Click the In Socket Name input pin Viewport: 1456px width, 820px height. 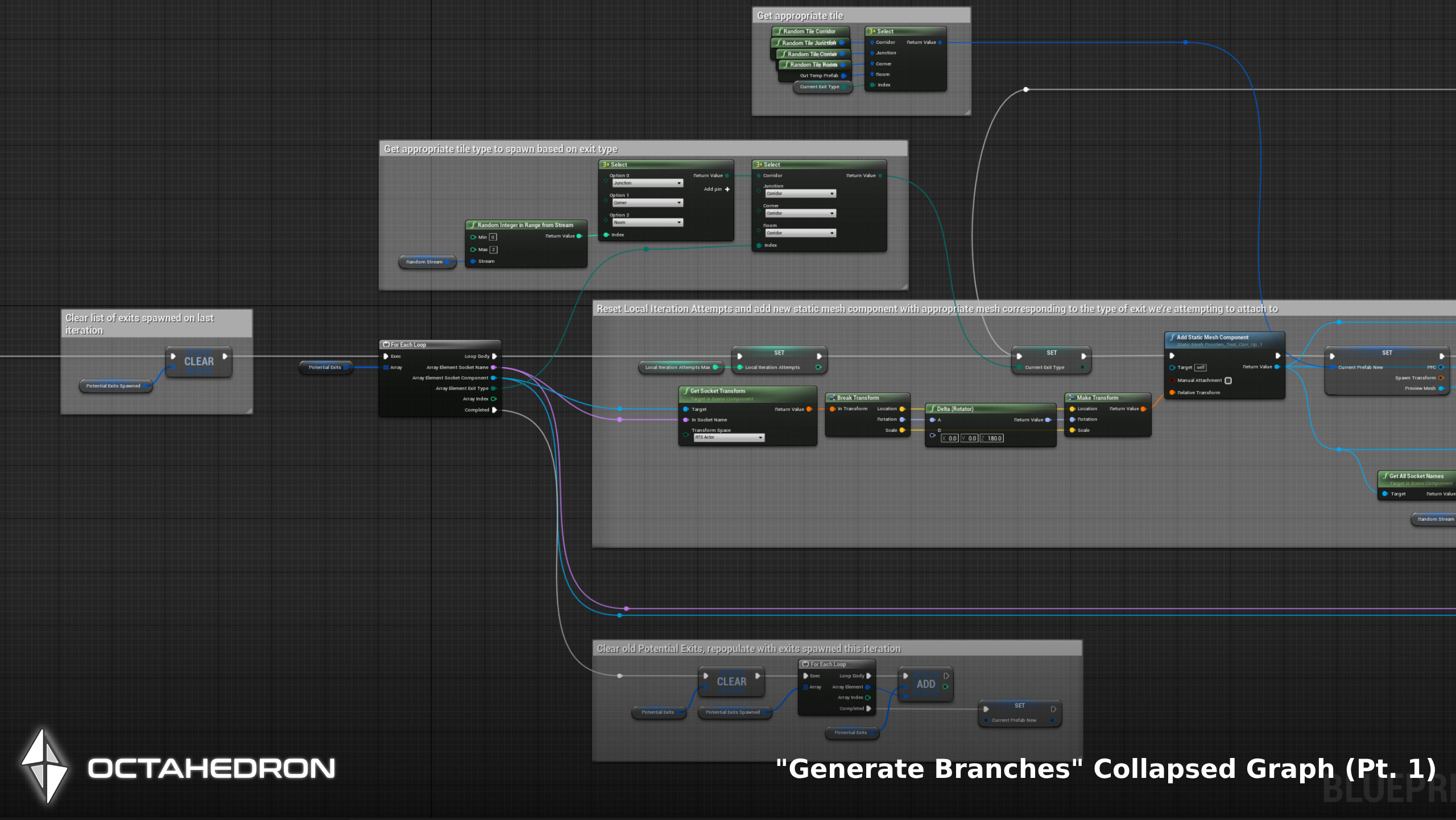tap(686, 420)
